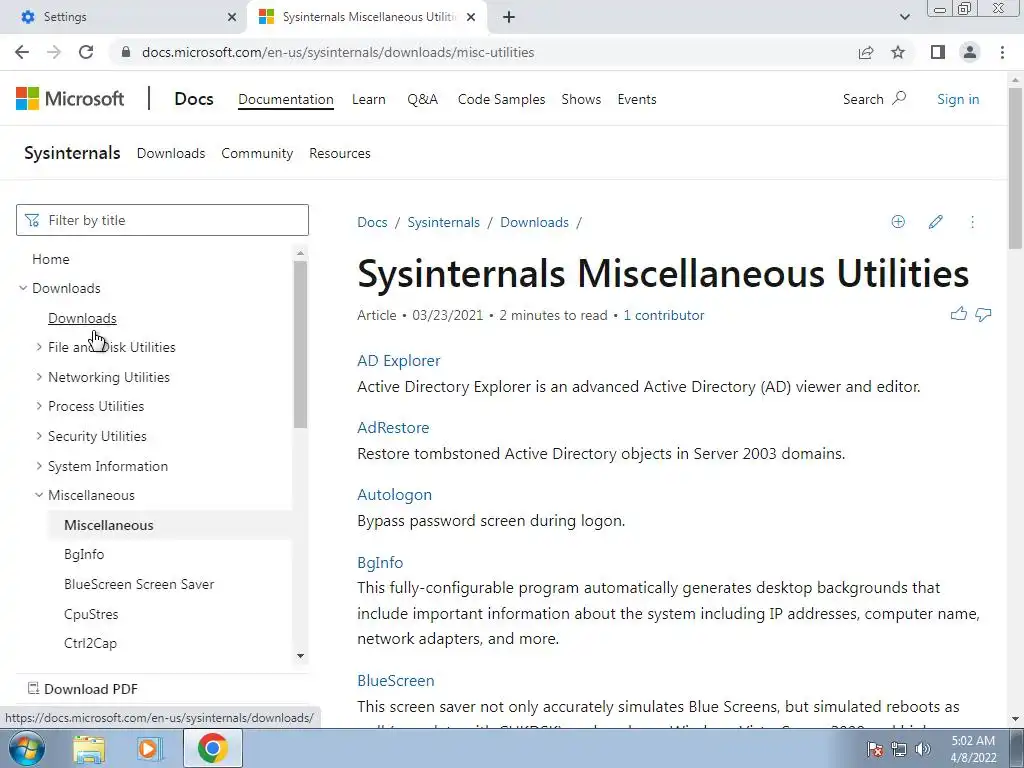
Task: Open the Chrome profile avatar
Action: click(970, 52)
